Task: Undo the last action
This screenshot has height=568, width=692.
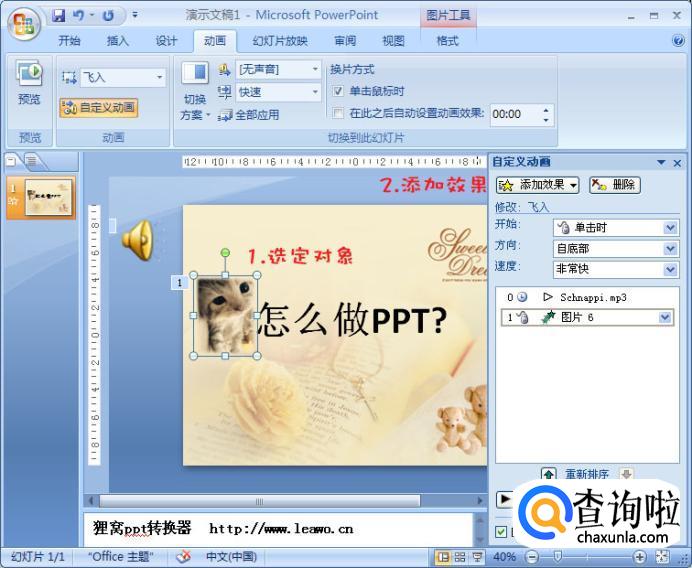Action: (x=79, y=15)
